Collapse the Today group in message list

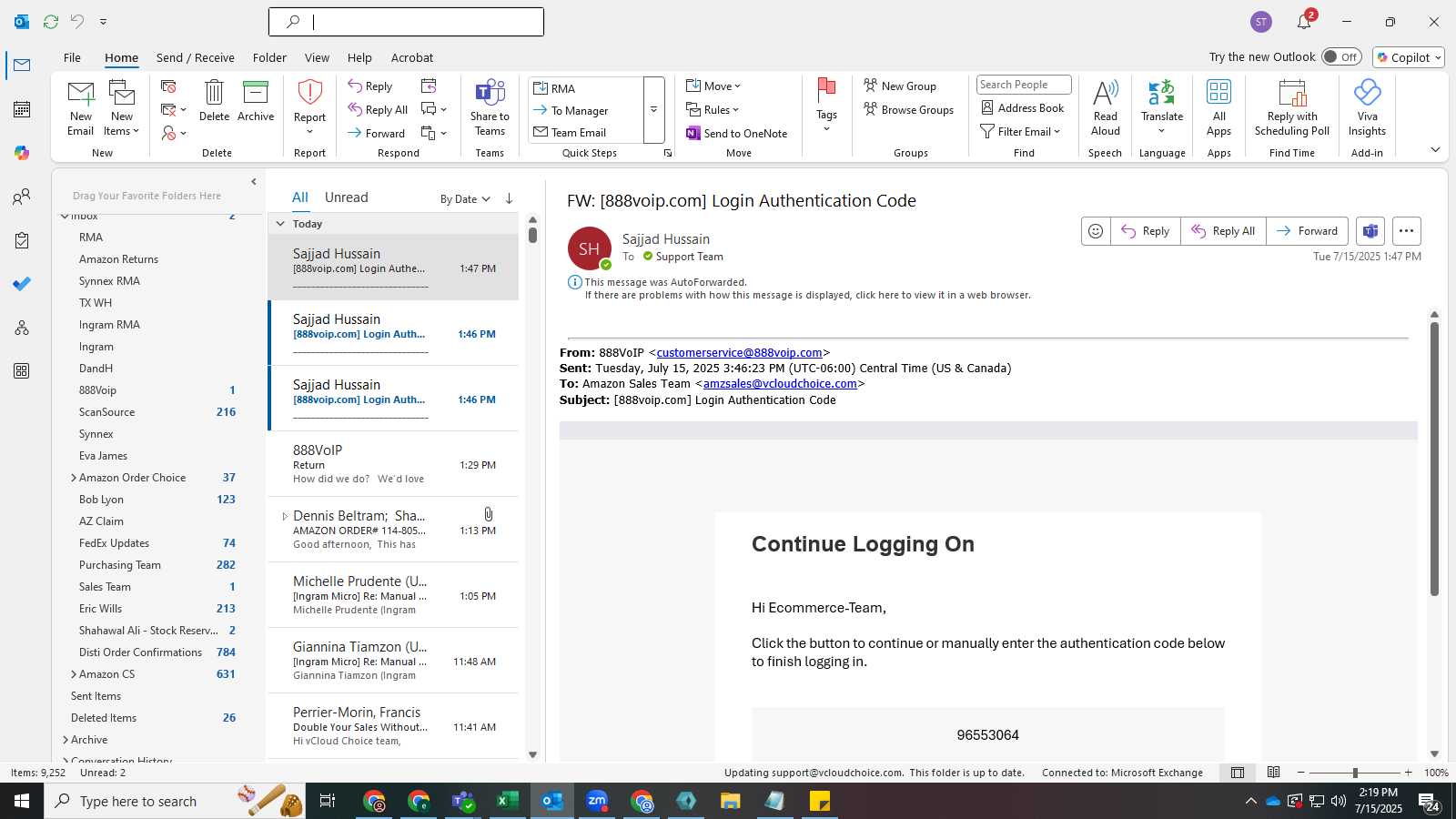coord(280,224)
